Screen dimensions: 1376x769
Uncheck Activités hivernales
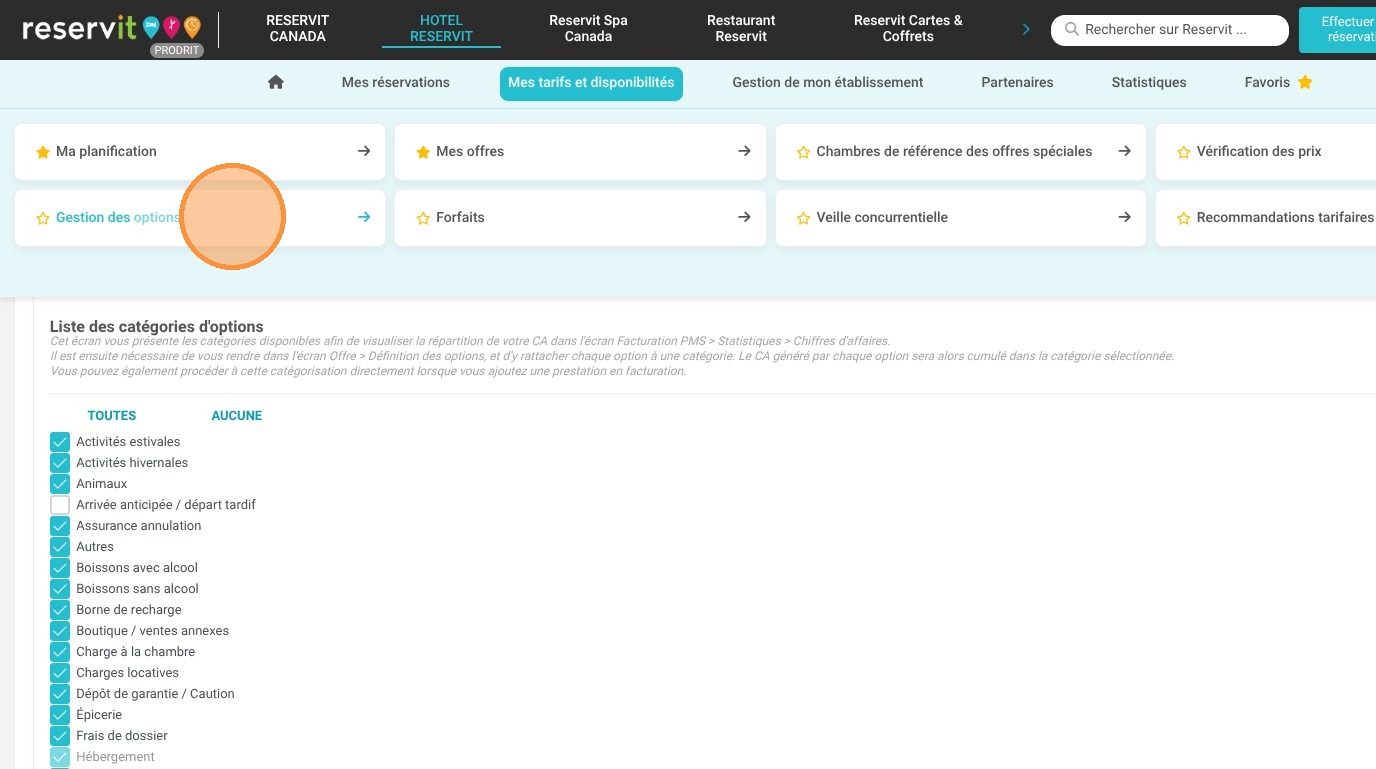[60, 463]
